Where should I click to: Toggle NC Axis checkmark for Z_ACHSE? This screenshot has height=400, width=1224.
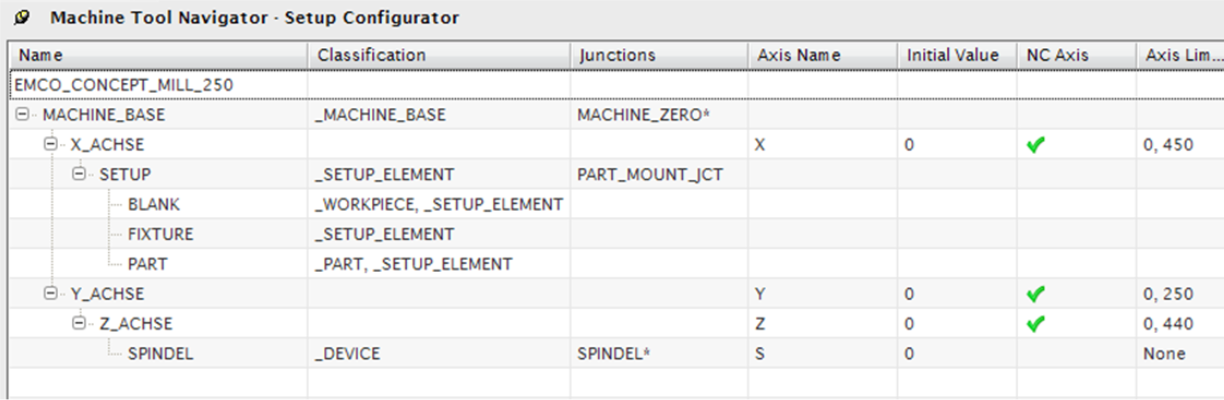1036,324
